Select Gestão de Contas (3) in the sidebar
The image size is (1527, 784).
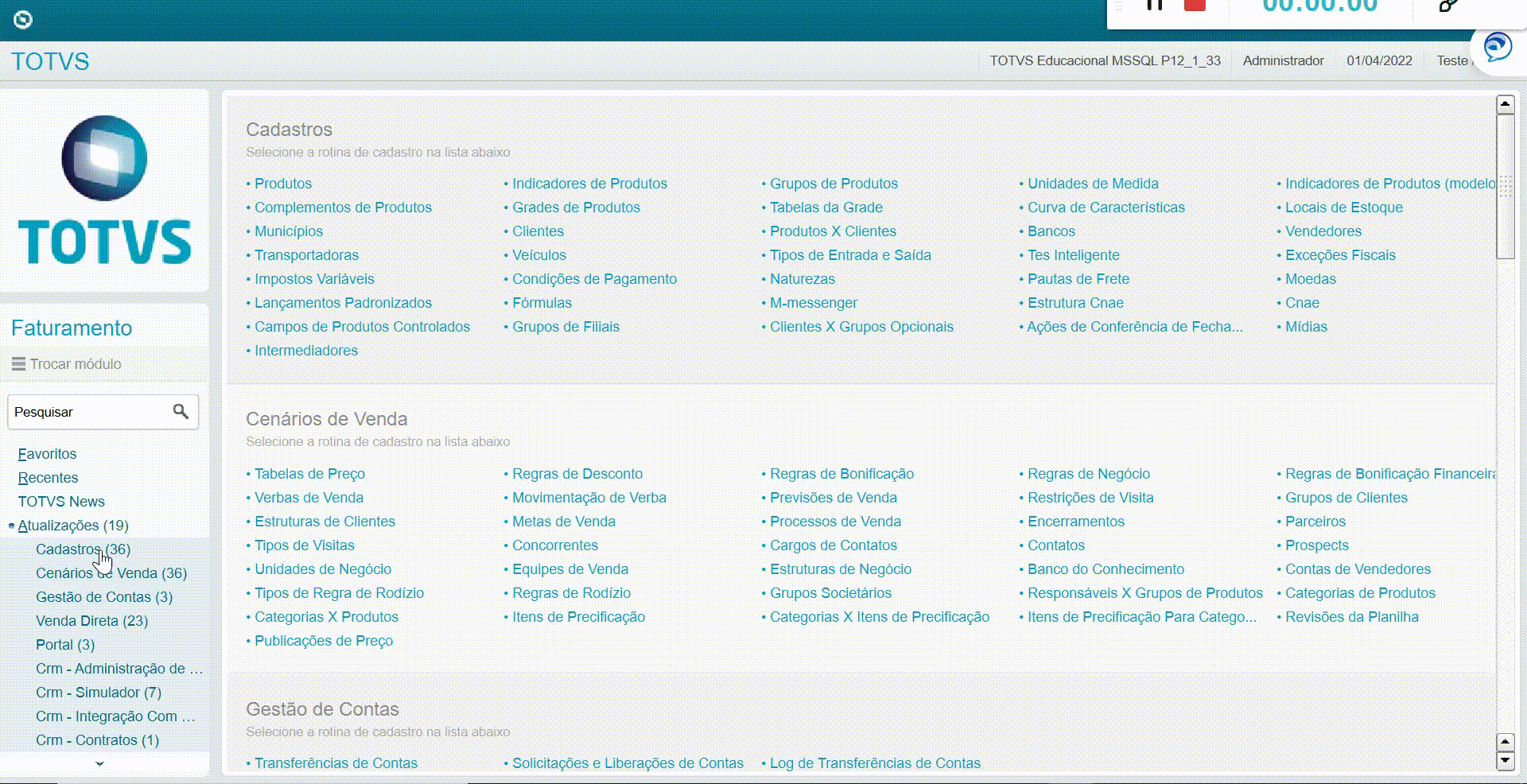104,597
